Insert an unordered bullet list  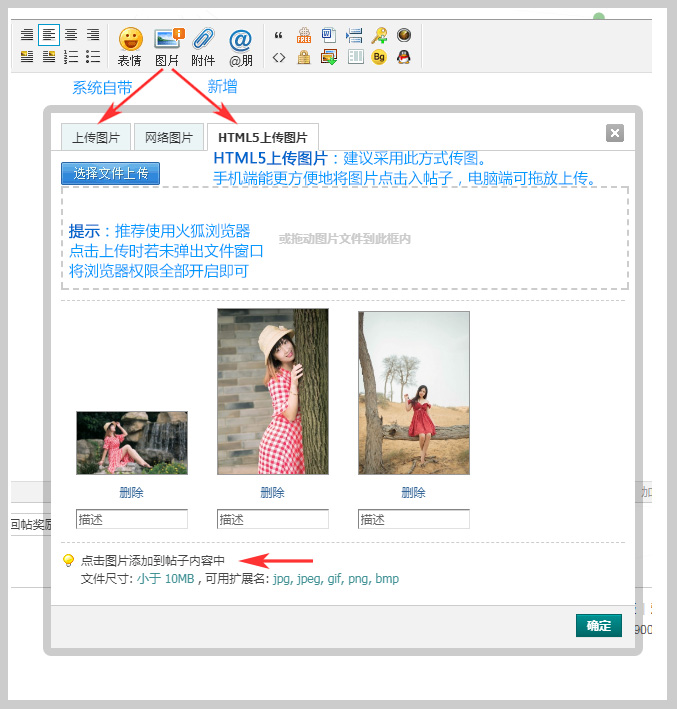tap(93, 57)
